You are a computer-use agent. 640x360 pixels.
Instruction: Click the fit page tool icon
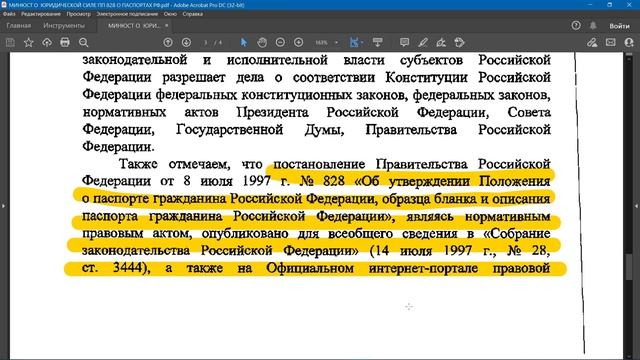pyautogui.click(x=354, y=42)
